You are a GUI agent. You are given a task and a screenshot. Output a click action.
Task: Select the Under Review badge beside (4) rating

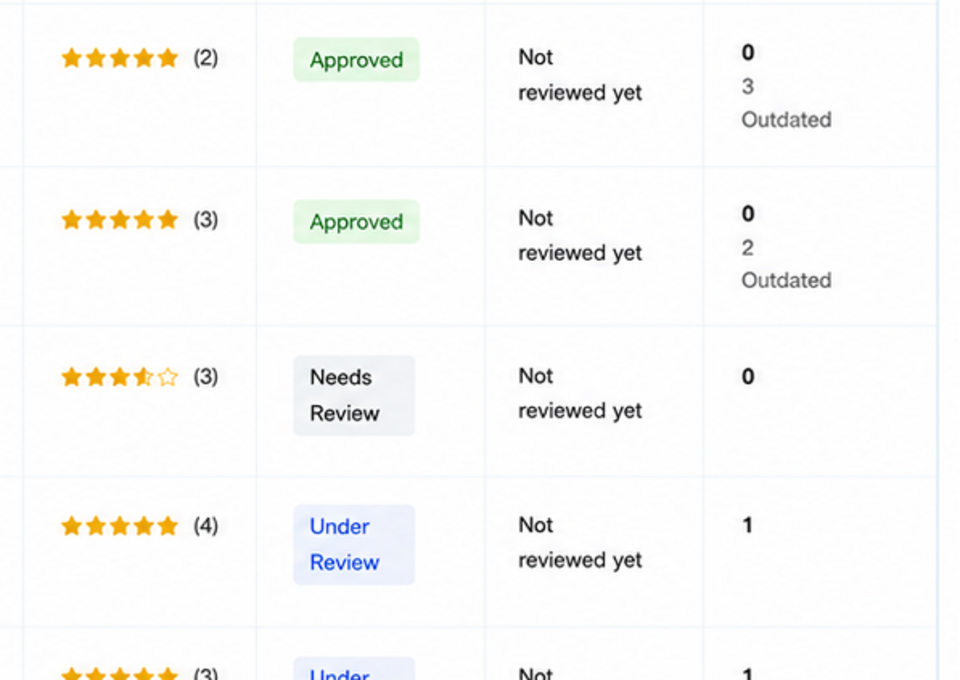click(354, 545)
